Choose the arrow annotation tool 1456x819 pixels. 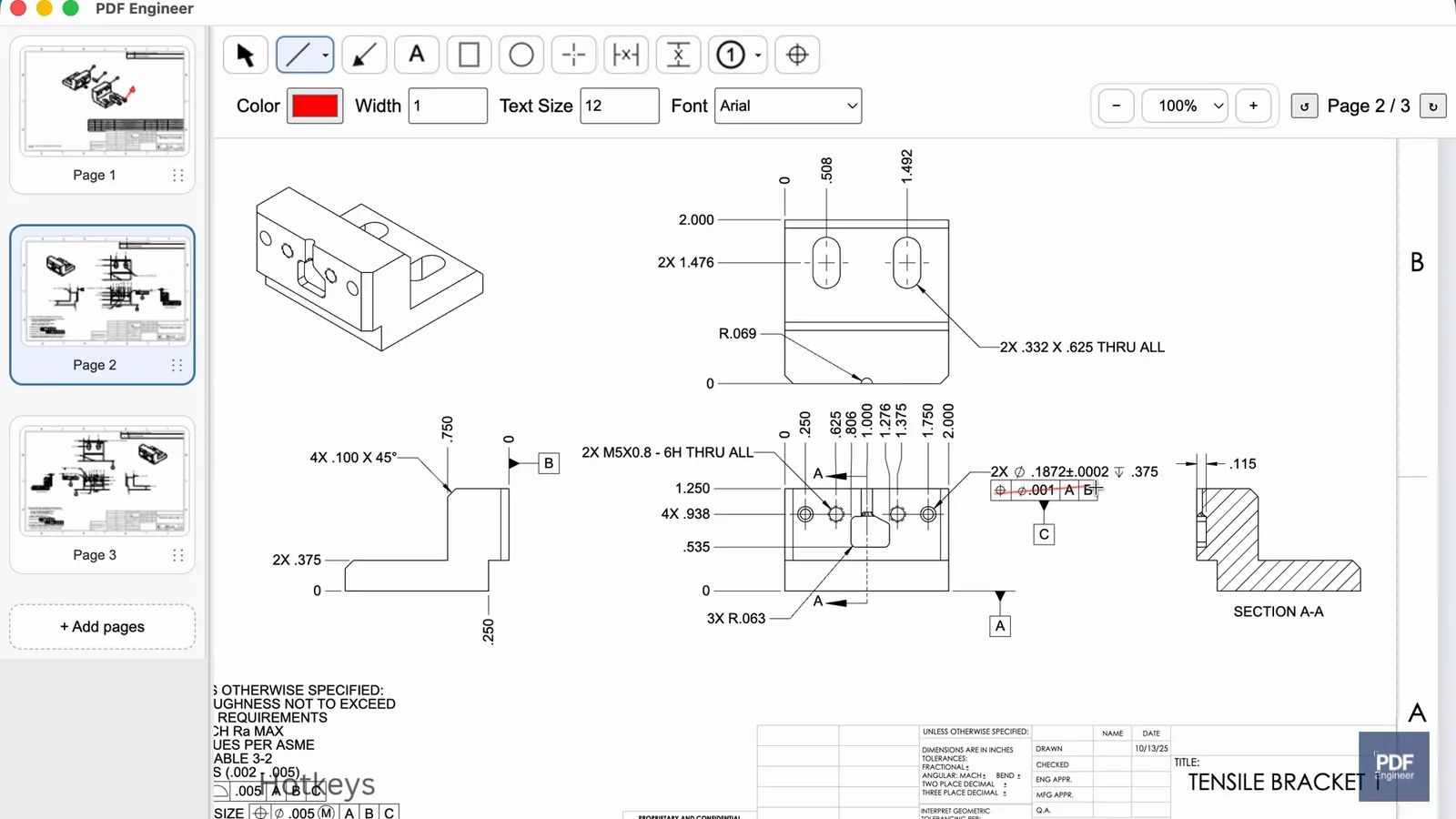point(364,56)
